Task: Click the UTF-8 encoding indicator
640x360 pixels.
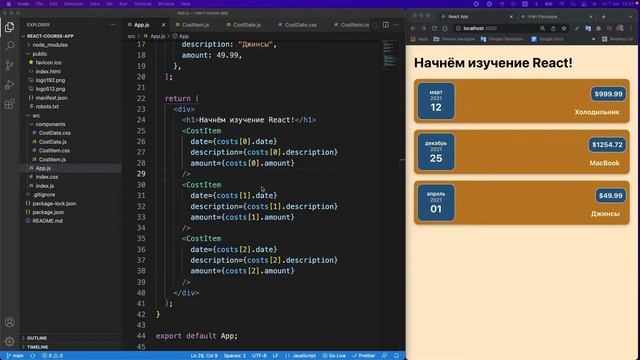Action: pyautogui.click(x=259, y=356)
